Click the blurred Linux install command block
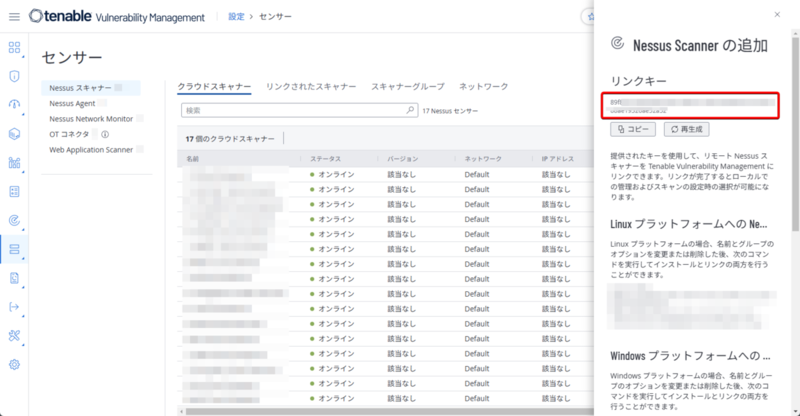Viewport: 800px width, 416px height. click(692, 306)
